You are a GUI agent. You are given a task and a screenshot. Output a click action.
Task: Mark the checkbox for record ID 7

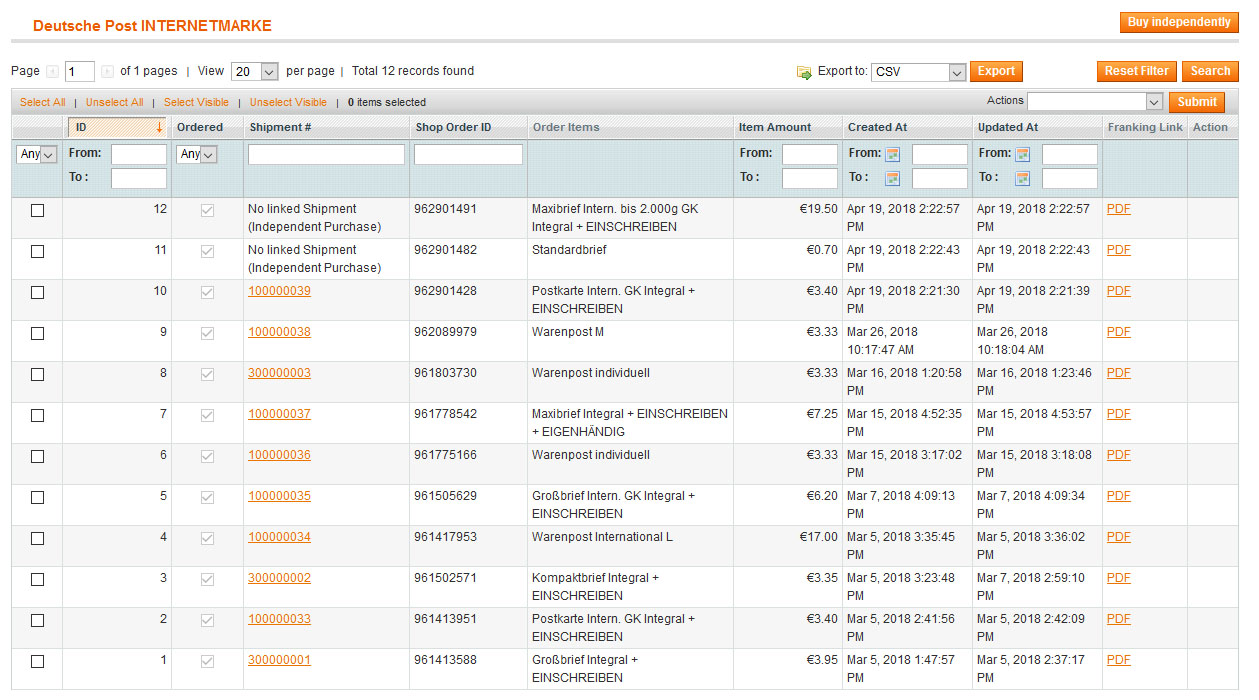(x=37, y=415)
